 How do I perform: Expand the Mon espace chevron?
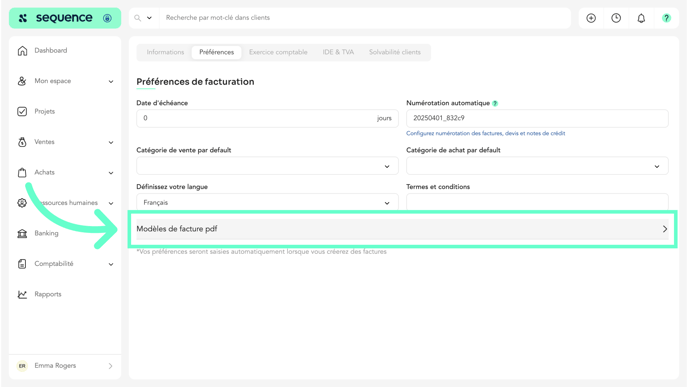point(111,81)
